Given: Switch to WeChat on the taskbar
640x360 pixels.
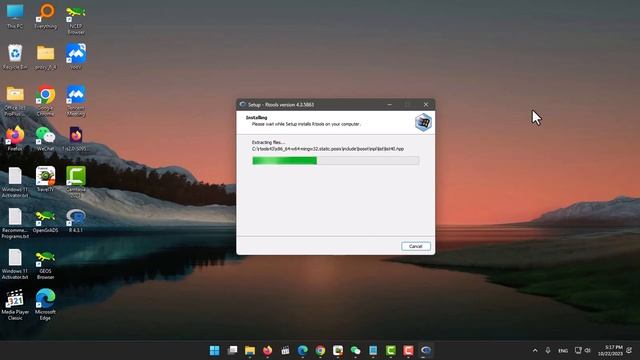Looking at the screenshot, I should coord(356,350).
